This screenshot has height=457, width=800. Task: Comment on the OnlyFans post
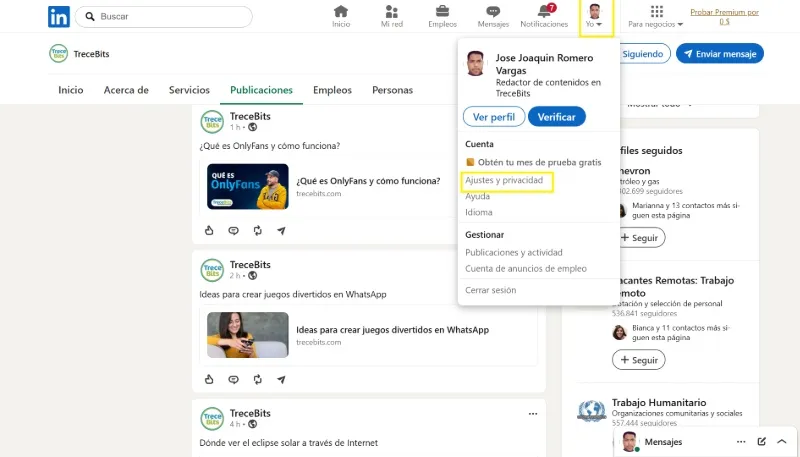coord(233,231)
